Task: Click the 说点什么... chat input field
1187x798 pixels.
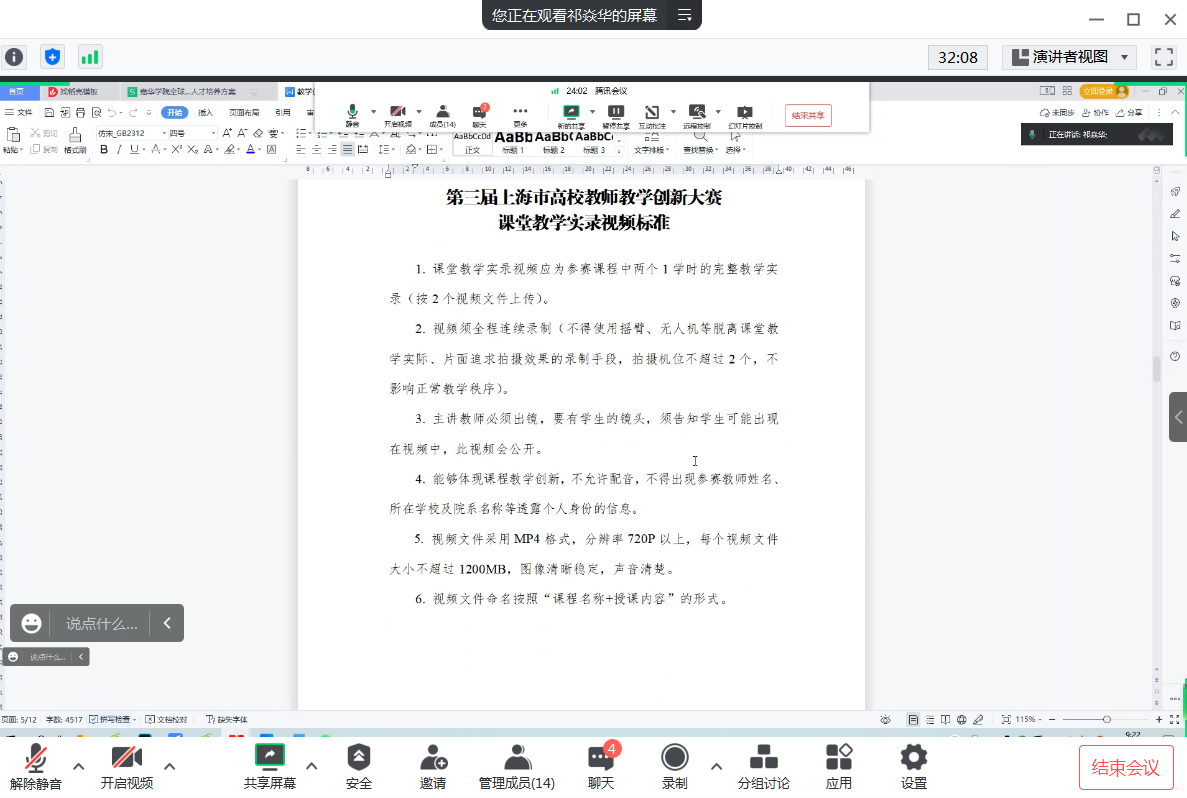Action: click(x=101, y=624)
